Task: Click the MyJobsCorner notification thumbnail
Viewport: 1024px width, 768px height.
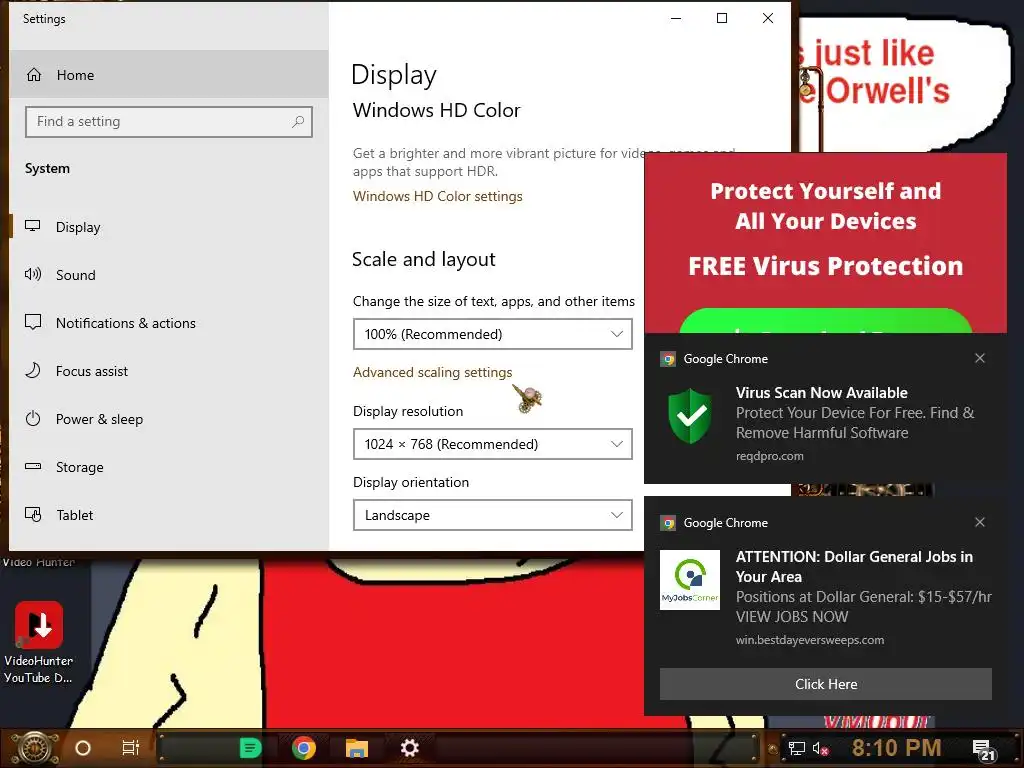Action: point(690,580)
